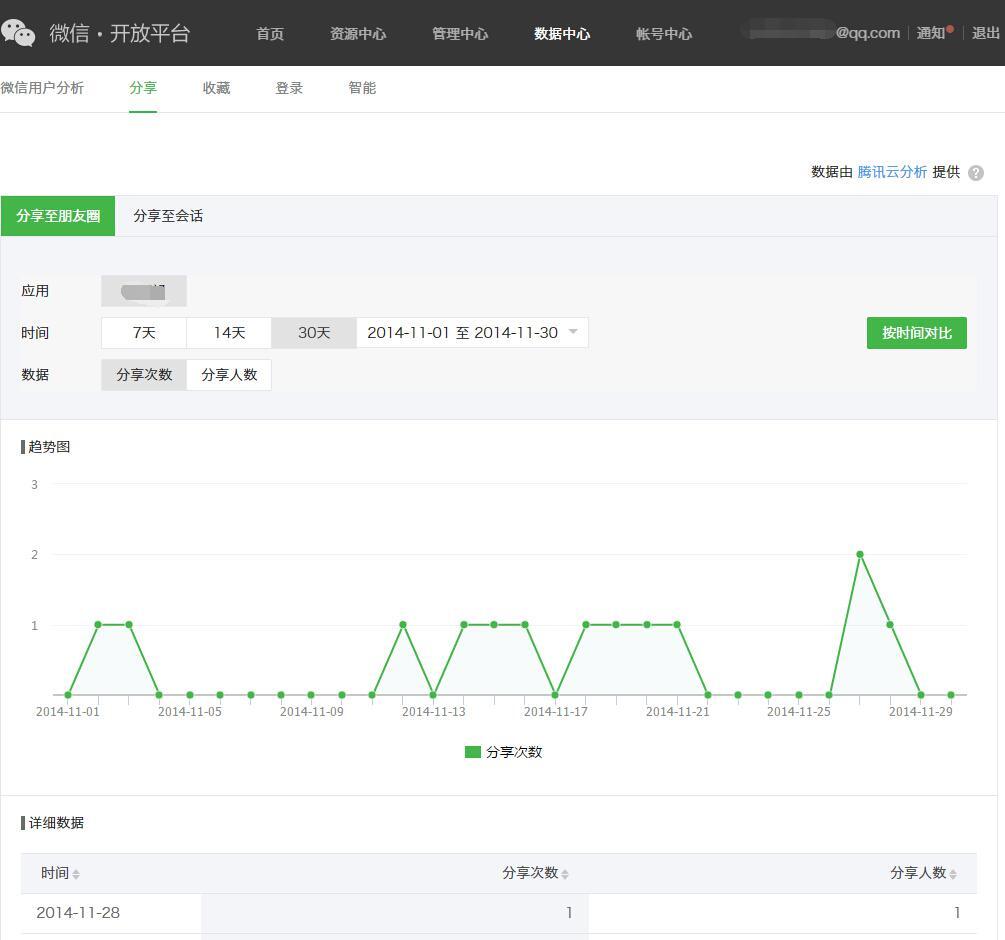Click the 2014-11-28 table row date
The image size is (1005, 940).
tap(78, 912)
